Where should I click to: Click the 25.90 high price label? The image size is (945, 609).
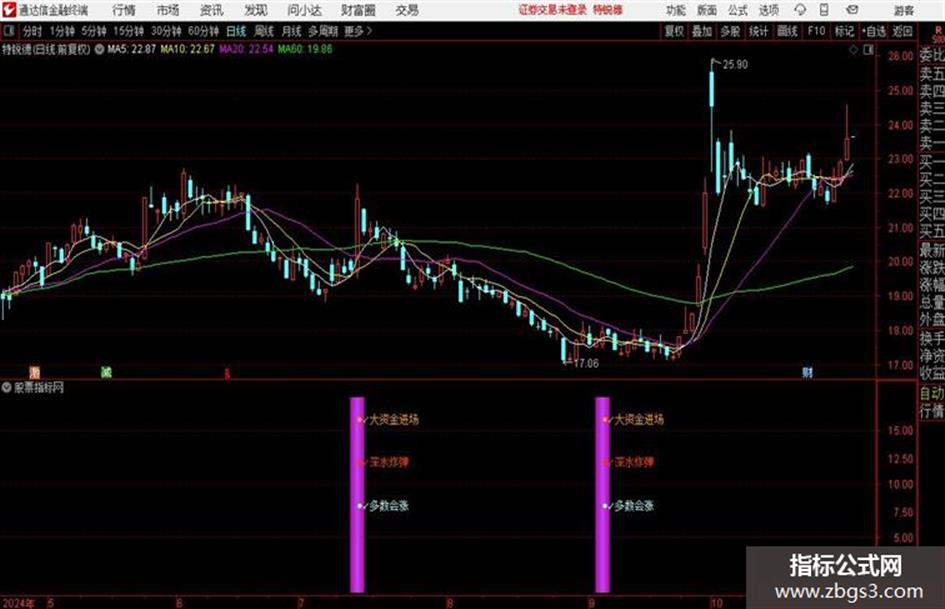pos(735,65)
